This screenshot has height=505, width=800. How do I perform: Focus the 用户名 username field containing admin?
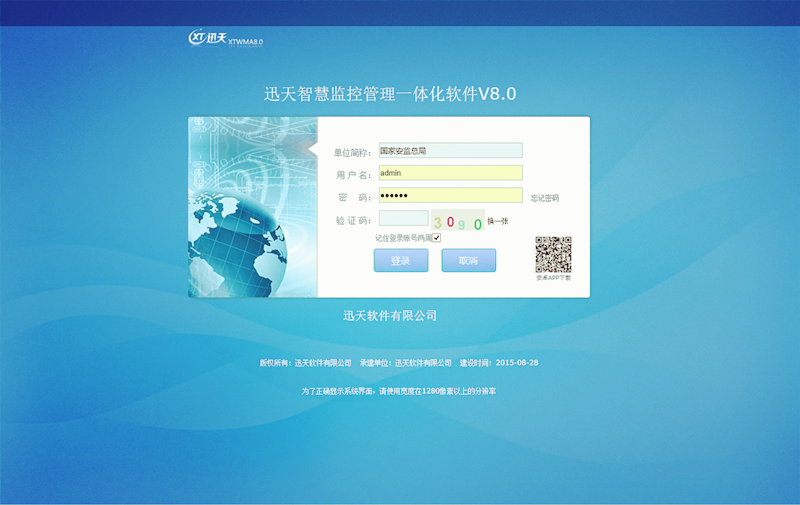450,173
